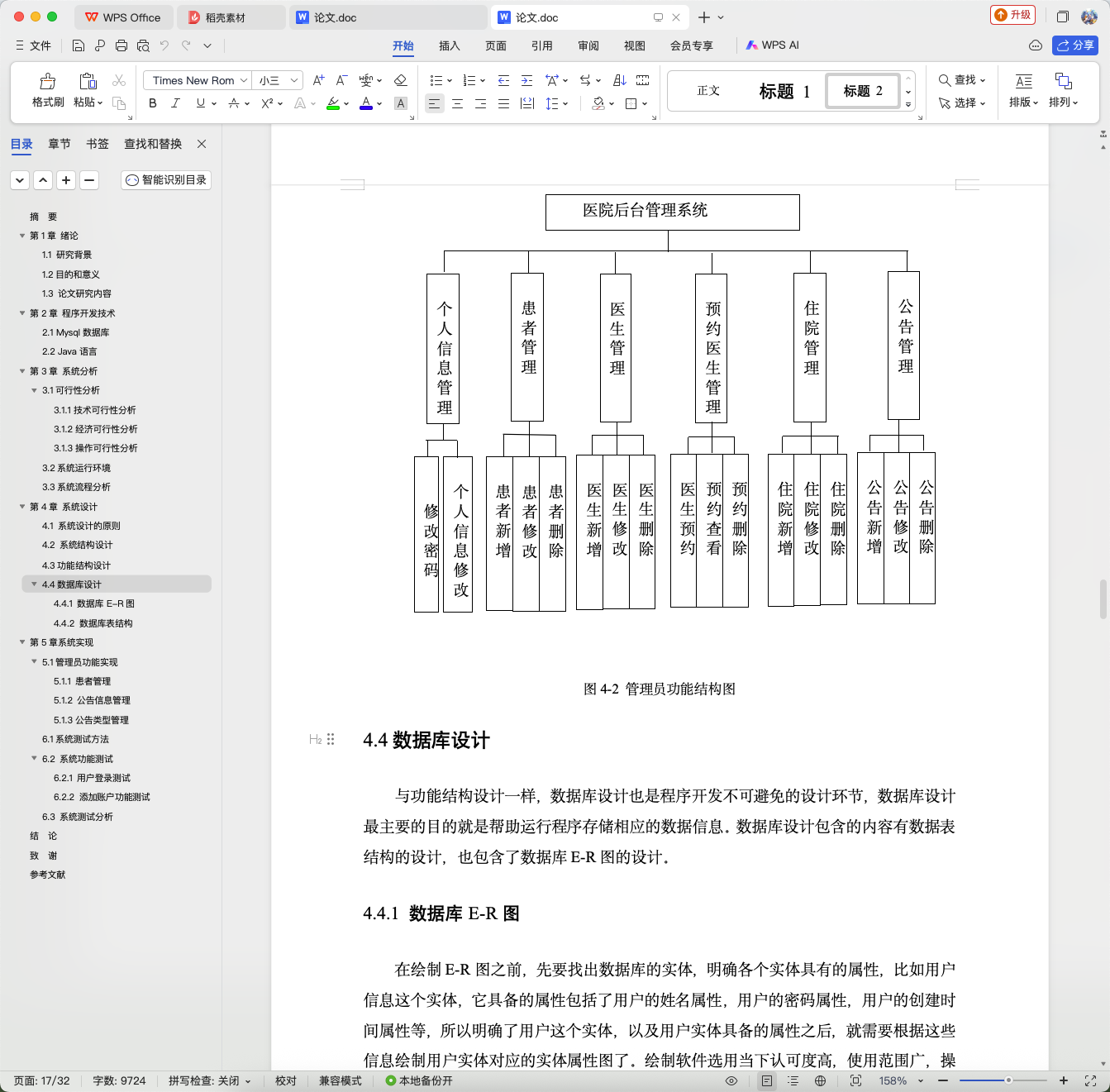Toggle spell check (拼写检查) status

point(210,1080)
